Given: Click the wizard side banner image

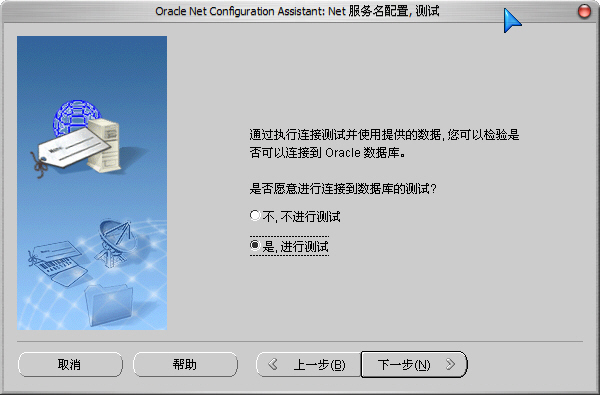Looking at the screenshot, I should pyautogui.click(x=92, y=183).
